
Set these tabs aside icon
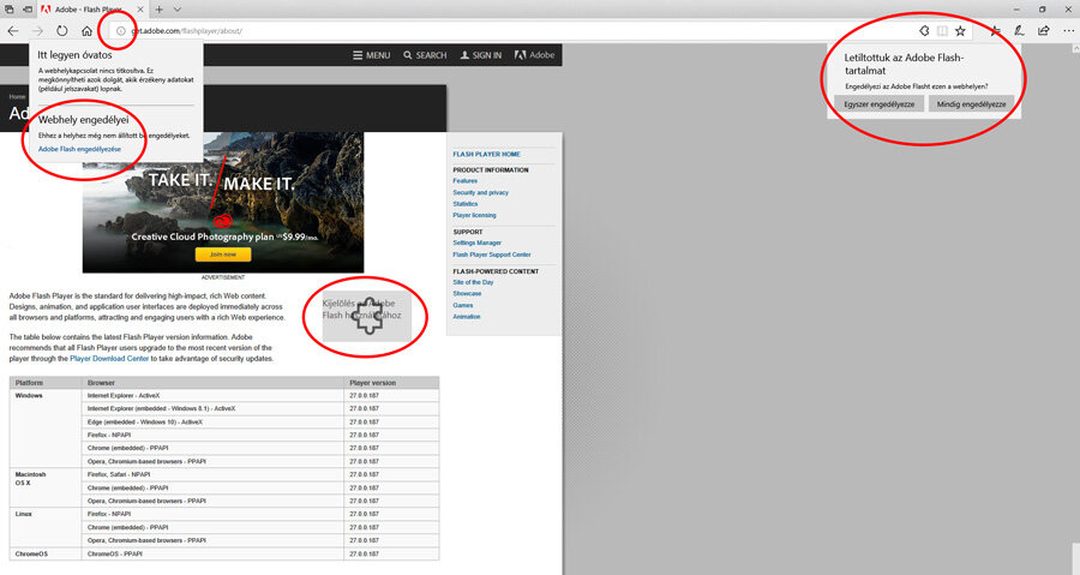[x=28, y=10]
